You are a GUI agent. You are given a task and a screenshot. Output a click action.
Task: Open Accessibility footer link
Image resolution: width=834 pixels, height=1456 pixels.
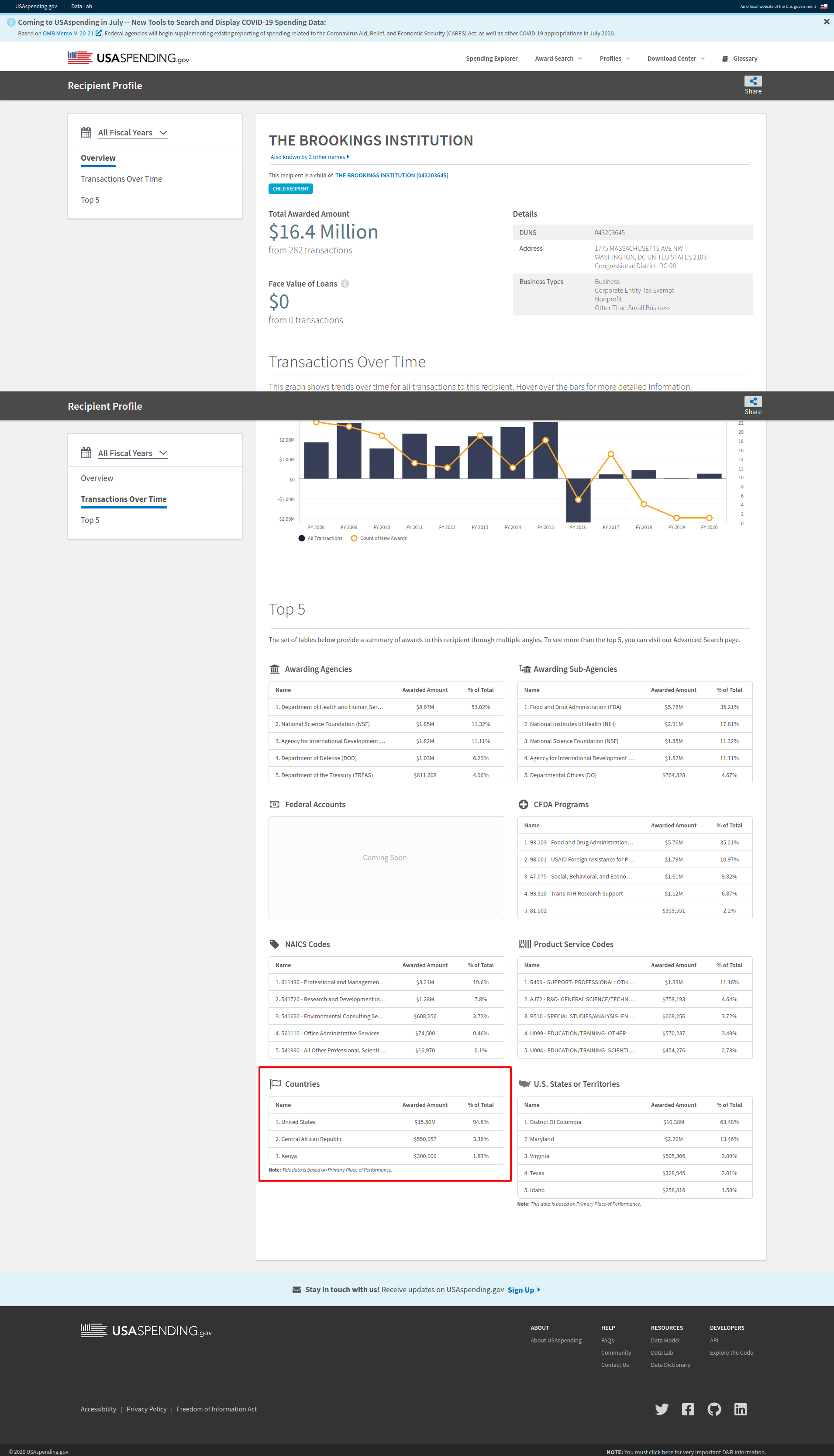coord(98,1409)
